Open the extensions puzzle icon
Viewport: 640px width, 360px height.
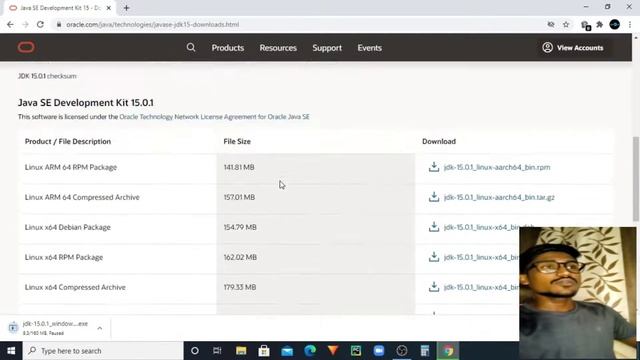point(599,24)
